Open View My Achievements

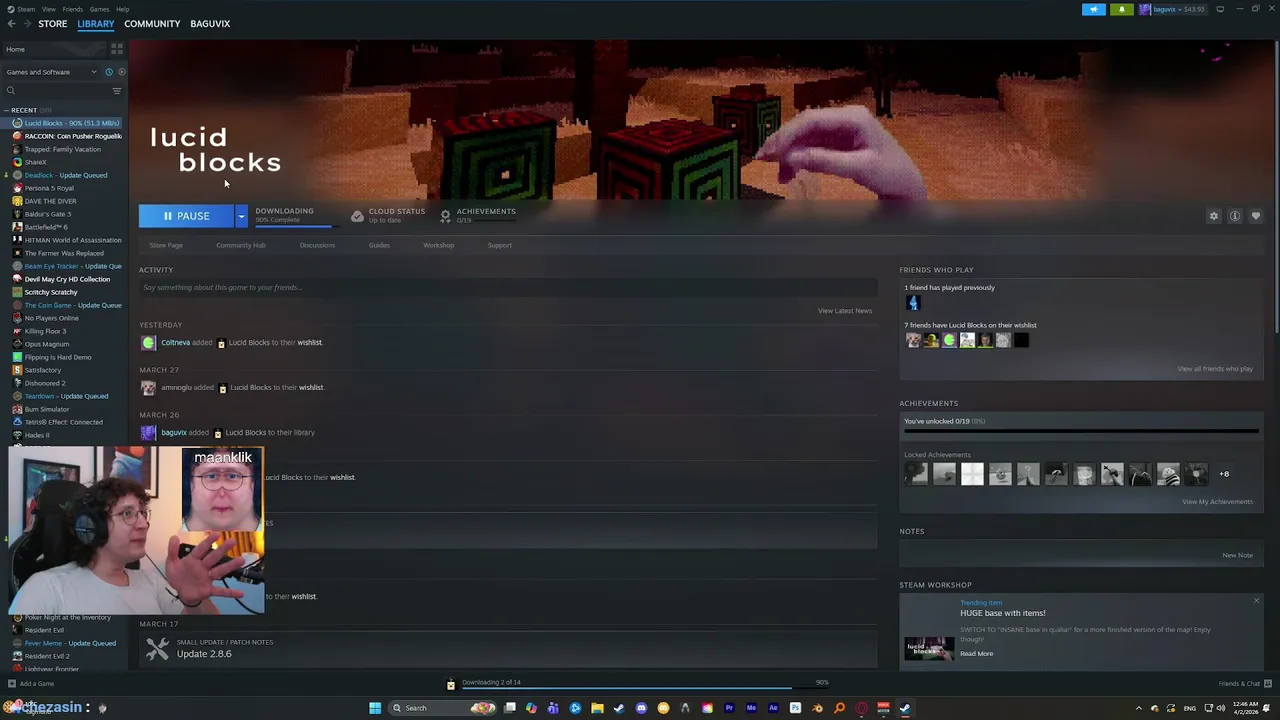click(x=1217, y=502)
